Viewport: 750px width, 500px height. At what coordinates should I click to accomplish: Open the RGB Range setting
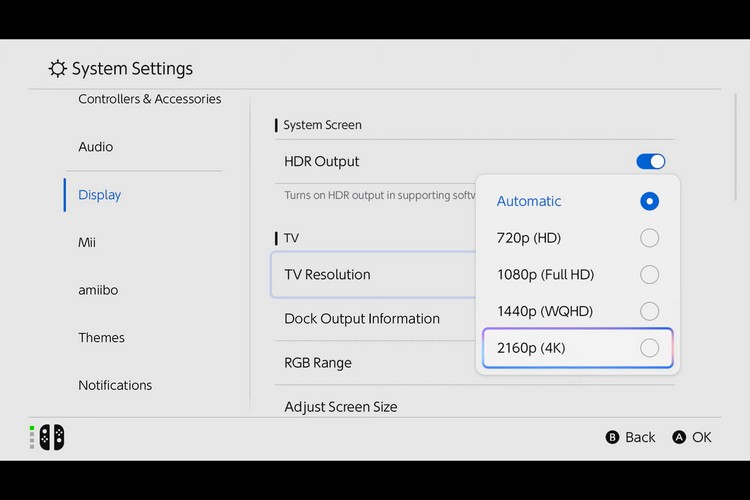click(x=318, y=363)
